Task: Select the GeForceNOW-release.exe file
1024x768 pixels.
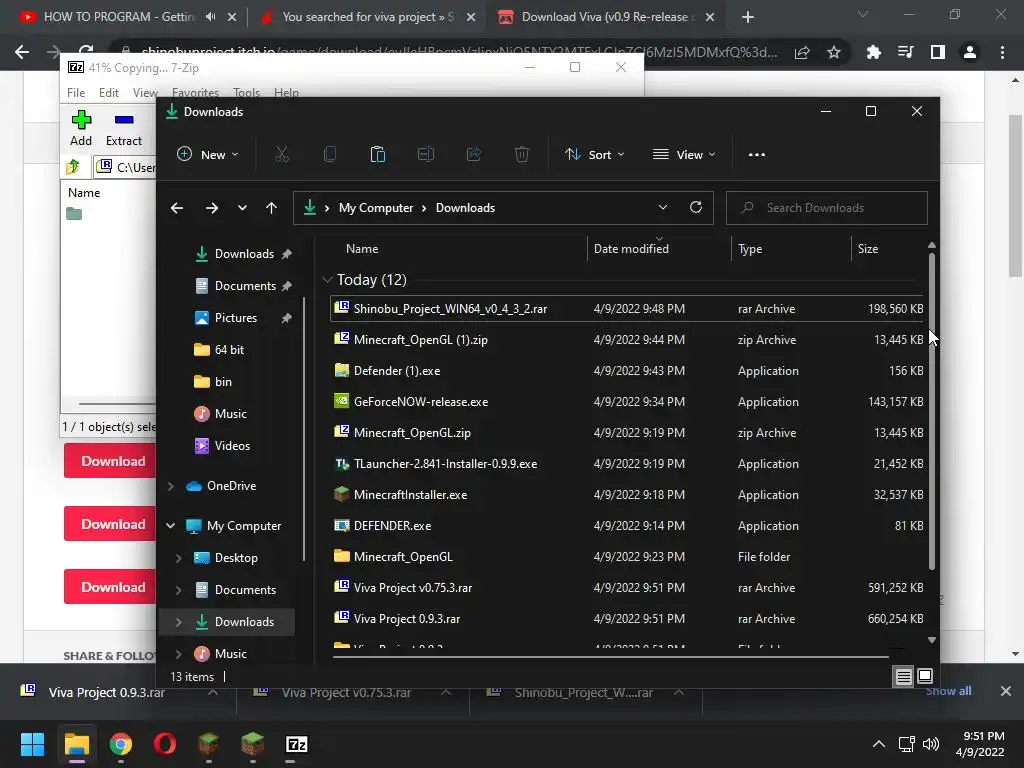Action: point(627,402)
